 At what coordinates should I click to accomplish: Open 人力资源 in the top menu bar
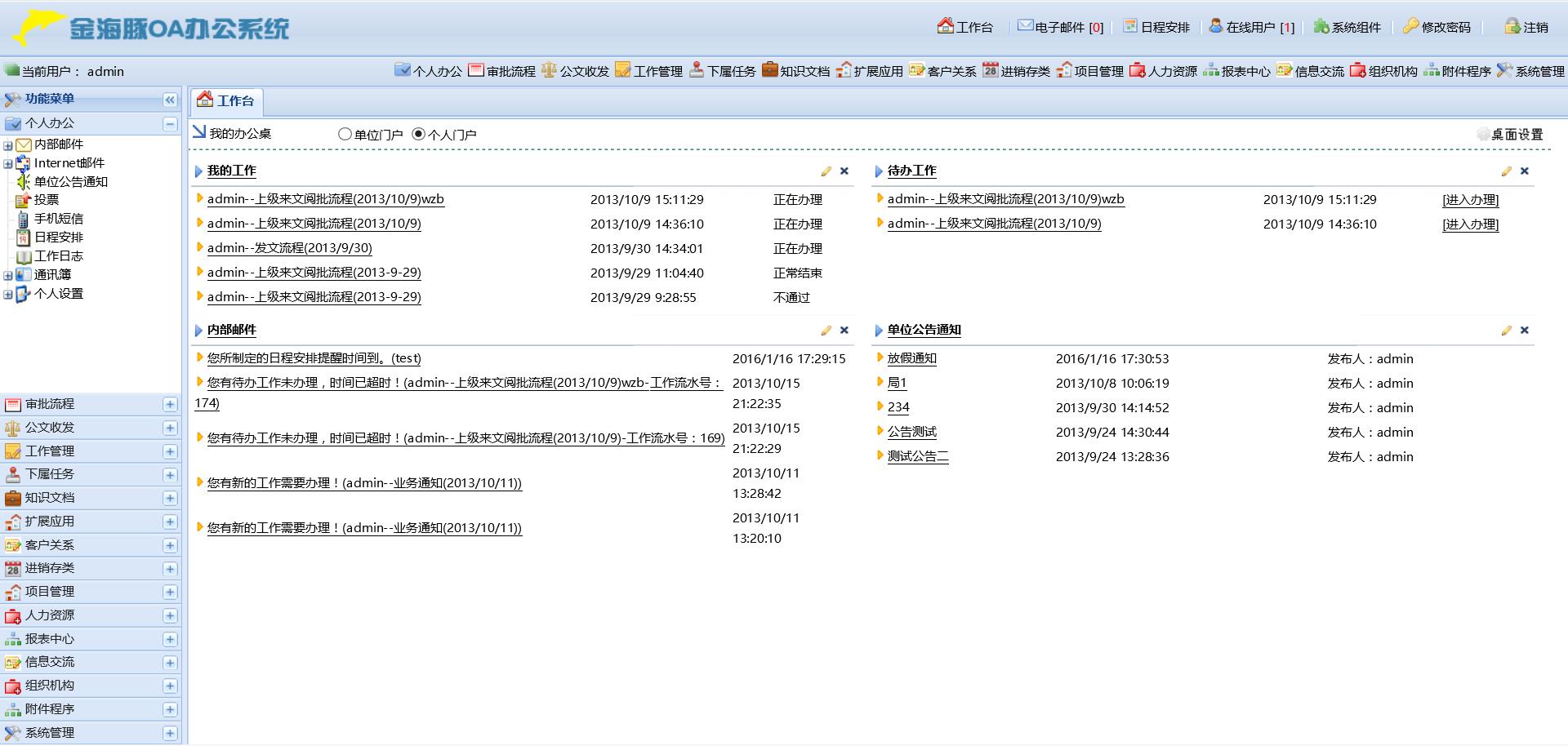click(x=1164, y=71)
